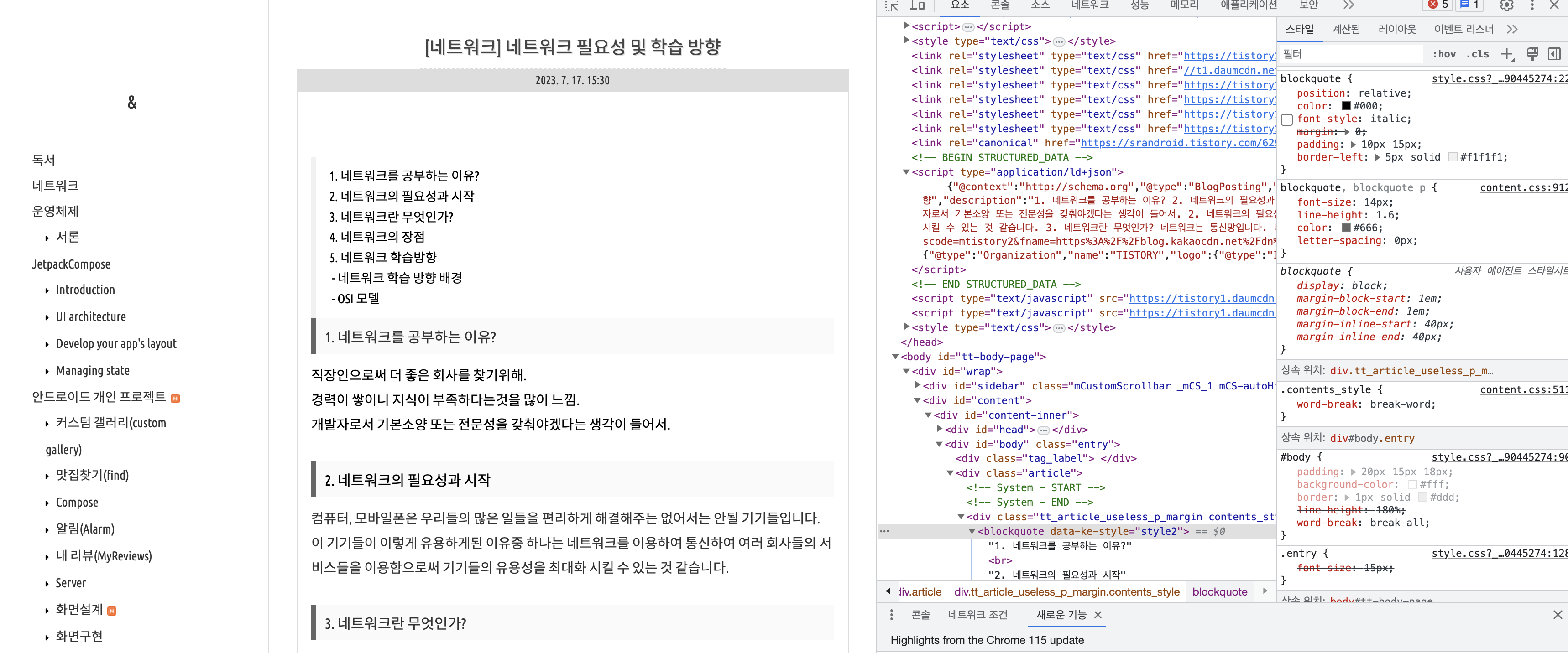This screenshot has width=1568, height=653.
Task: Switch to the 콘솔 tab at the top
Action: point(1000,5)
